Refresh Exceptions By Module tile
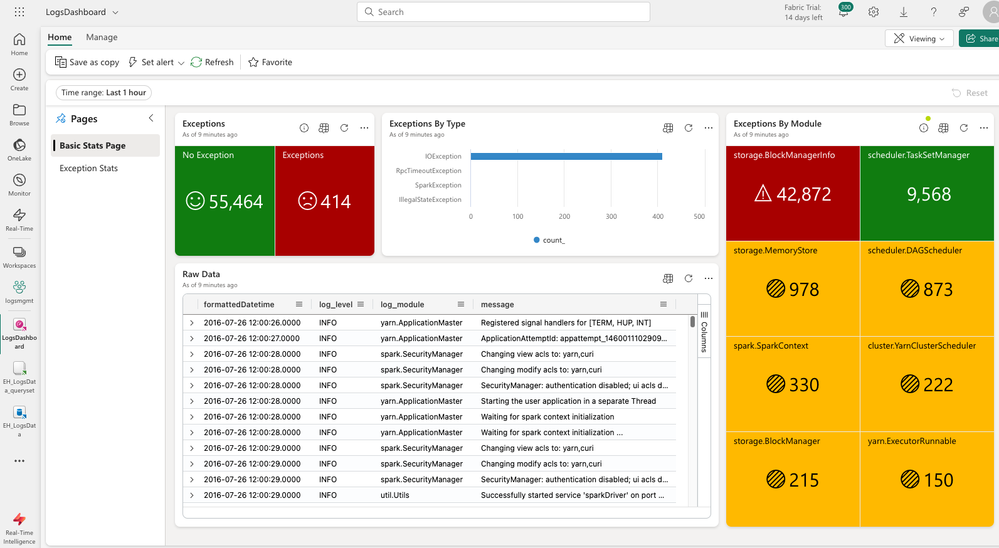Image resolution: width=999 pixels, height=548 pixels. (x=963, y=128)
